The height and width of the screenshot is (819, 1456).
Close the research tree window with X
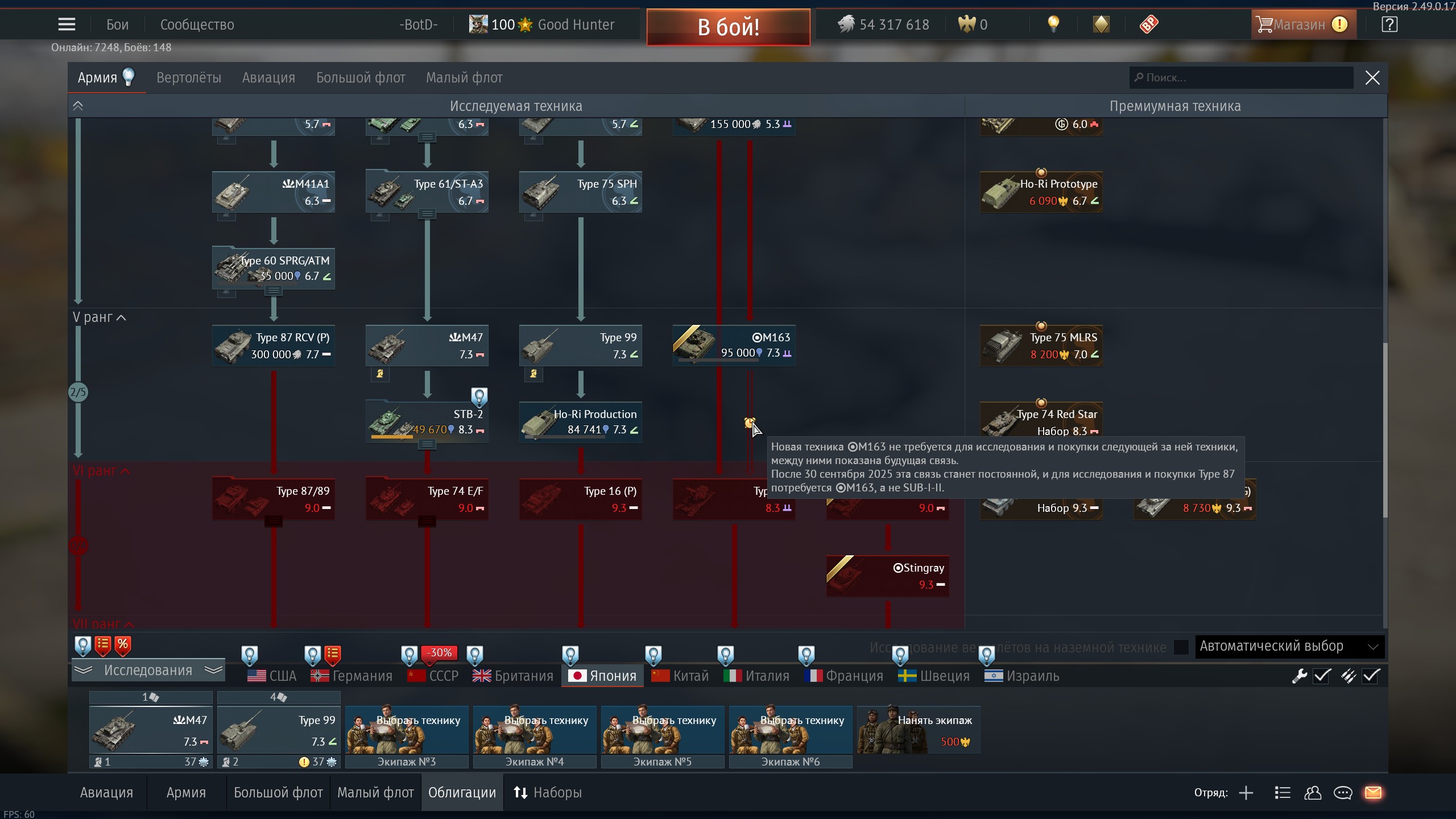[1372, 78]
